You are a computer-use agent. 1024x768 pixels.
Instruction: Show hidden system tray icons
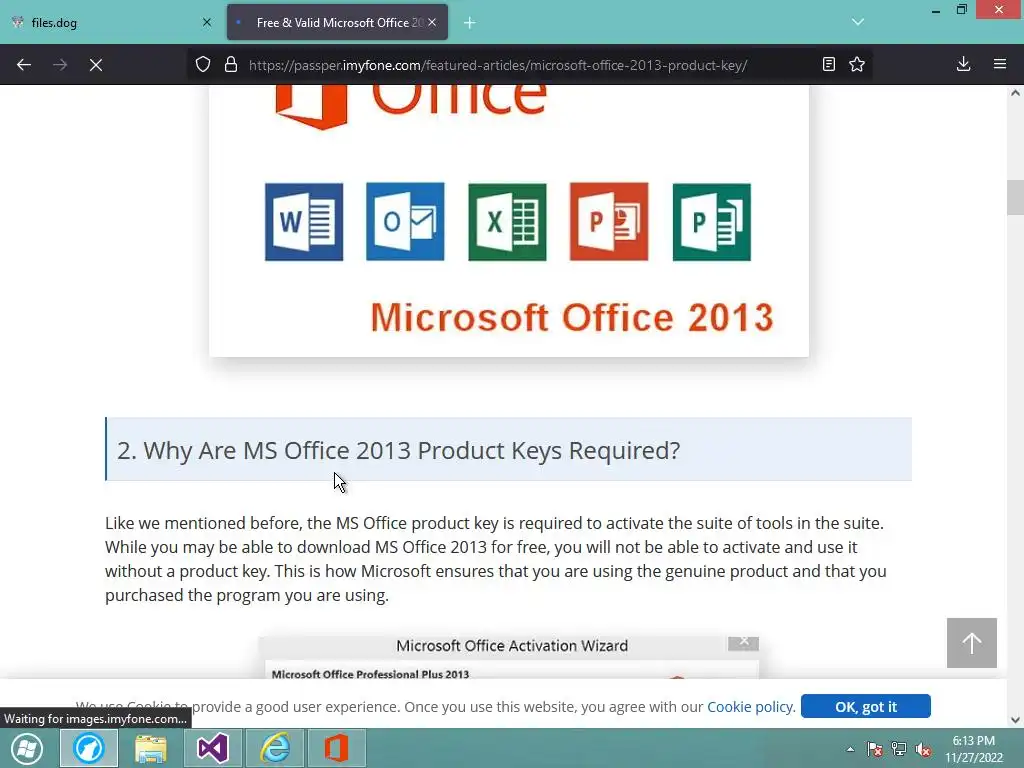(850, 749)
